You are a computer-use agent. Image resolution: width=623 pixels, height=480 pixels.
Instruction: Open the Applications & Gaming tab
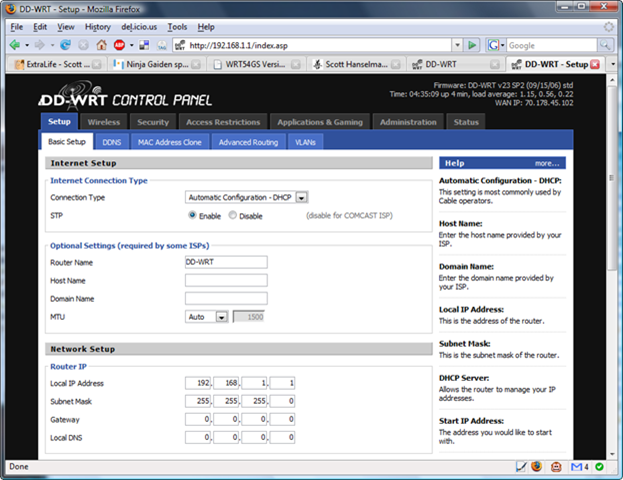320,122
